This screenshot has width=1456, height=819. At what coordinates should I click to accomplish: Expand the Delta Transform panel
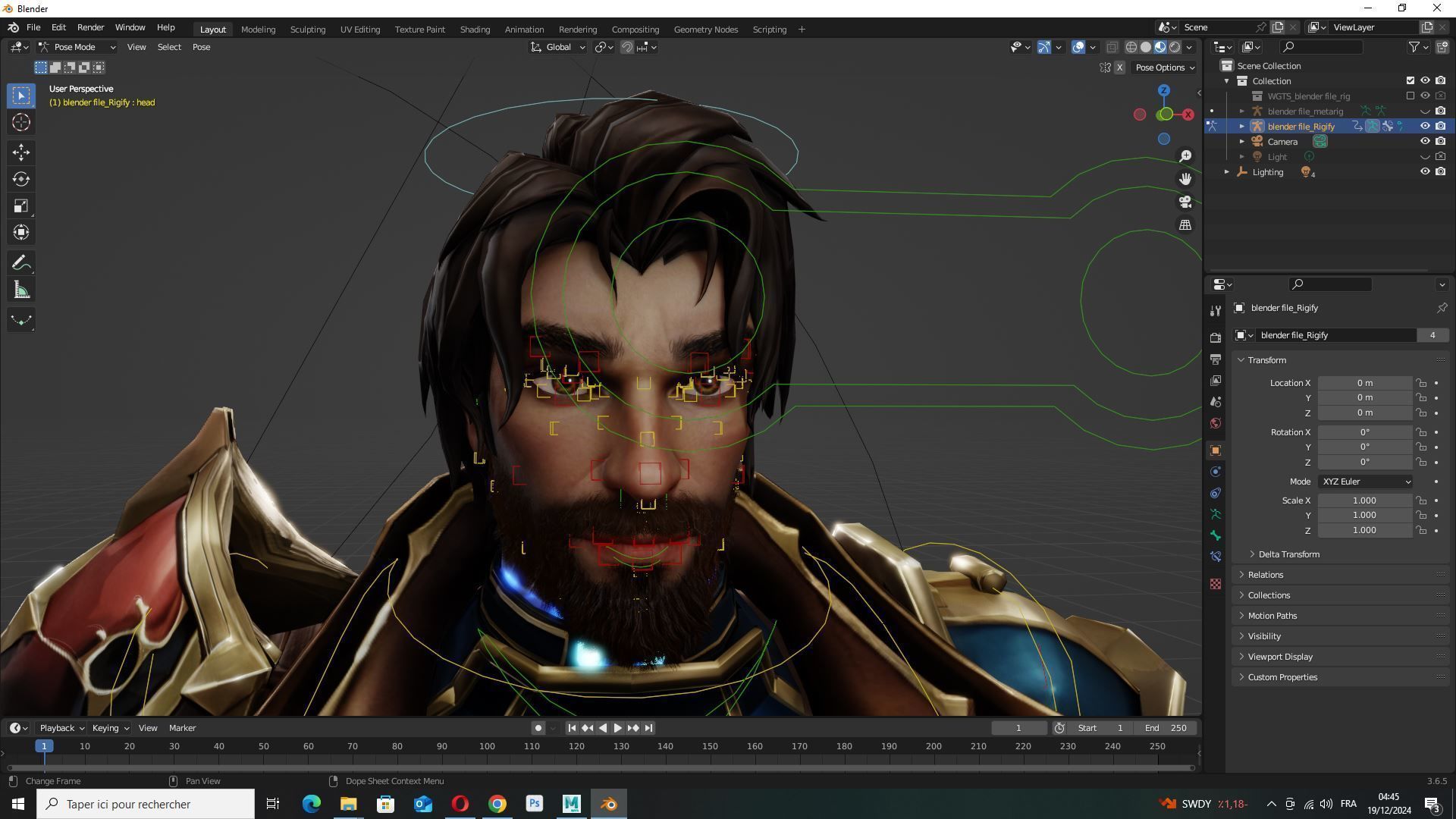tap(1288, 554)
